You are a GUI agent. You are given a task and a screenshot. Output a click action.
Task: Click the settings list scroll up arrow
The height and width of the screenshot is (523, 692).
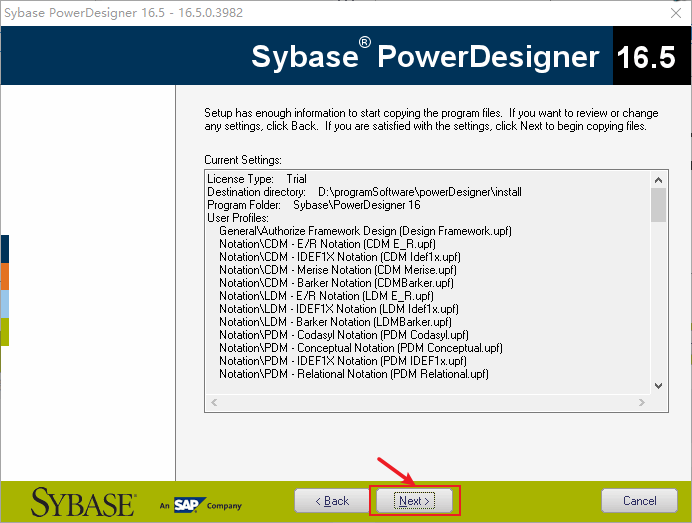[658, 180]
